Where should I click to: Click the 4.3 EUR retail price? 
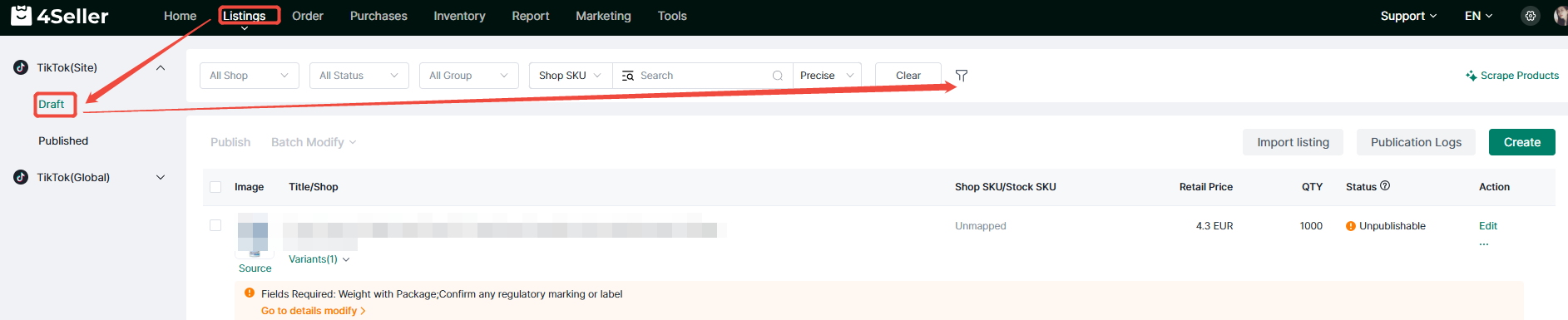(x=1214, y=226)
